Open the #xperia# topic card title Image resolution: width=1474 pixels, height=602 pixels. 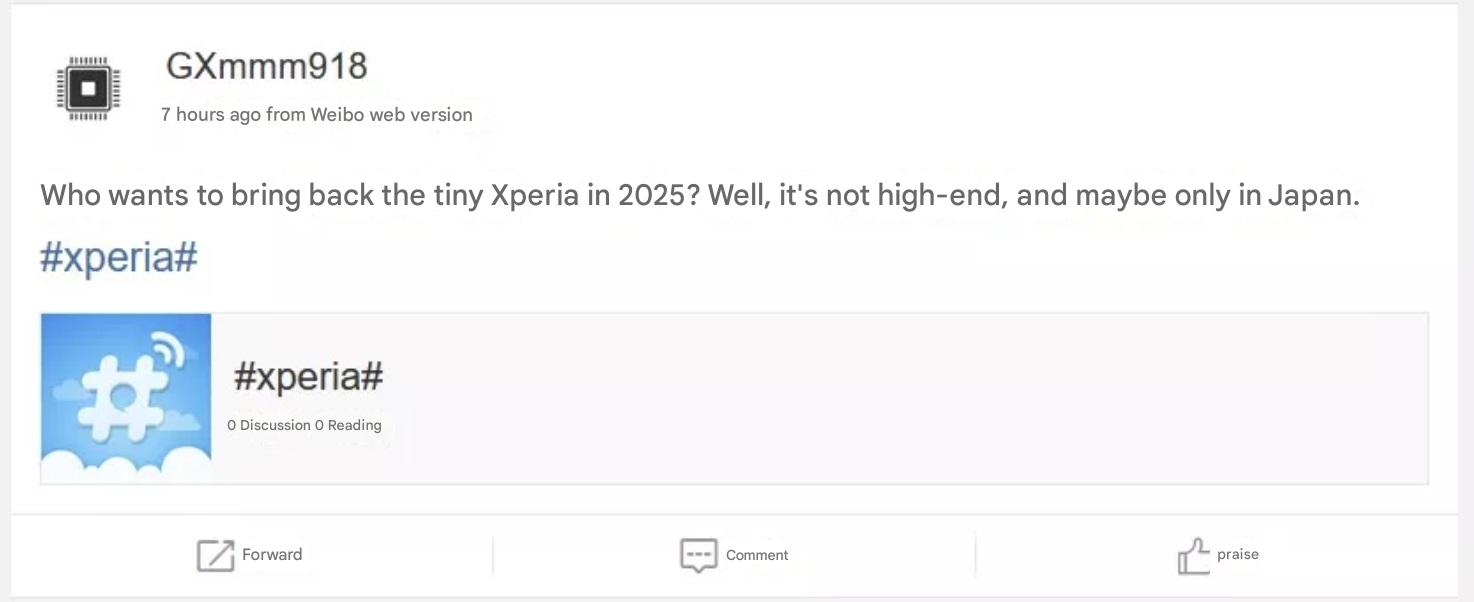(x=308, y=377)
